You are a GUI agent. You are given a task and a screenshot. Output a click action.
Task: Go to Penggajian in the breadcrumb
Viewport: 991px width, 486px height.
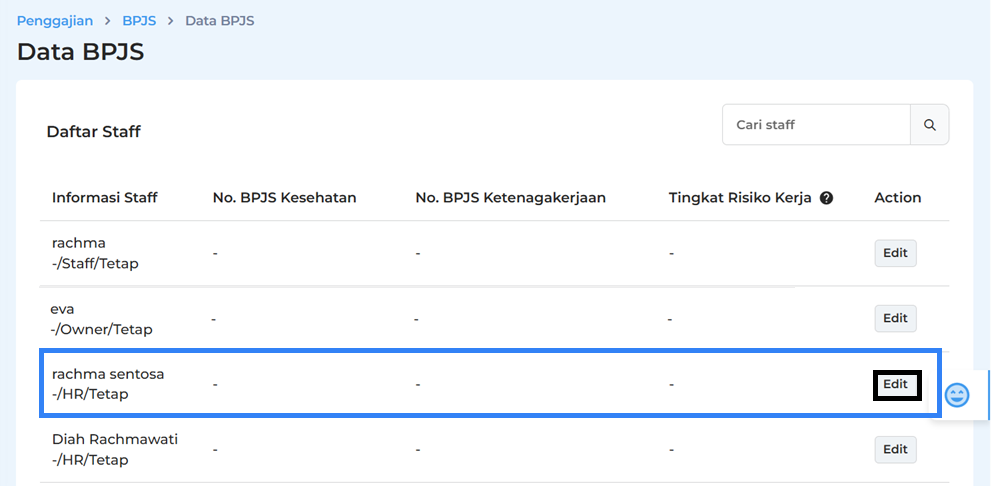point(55,21)
